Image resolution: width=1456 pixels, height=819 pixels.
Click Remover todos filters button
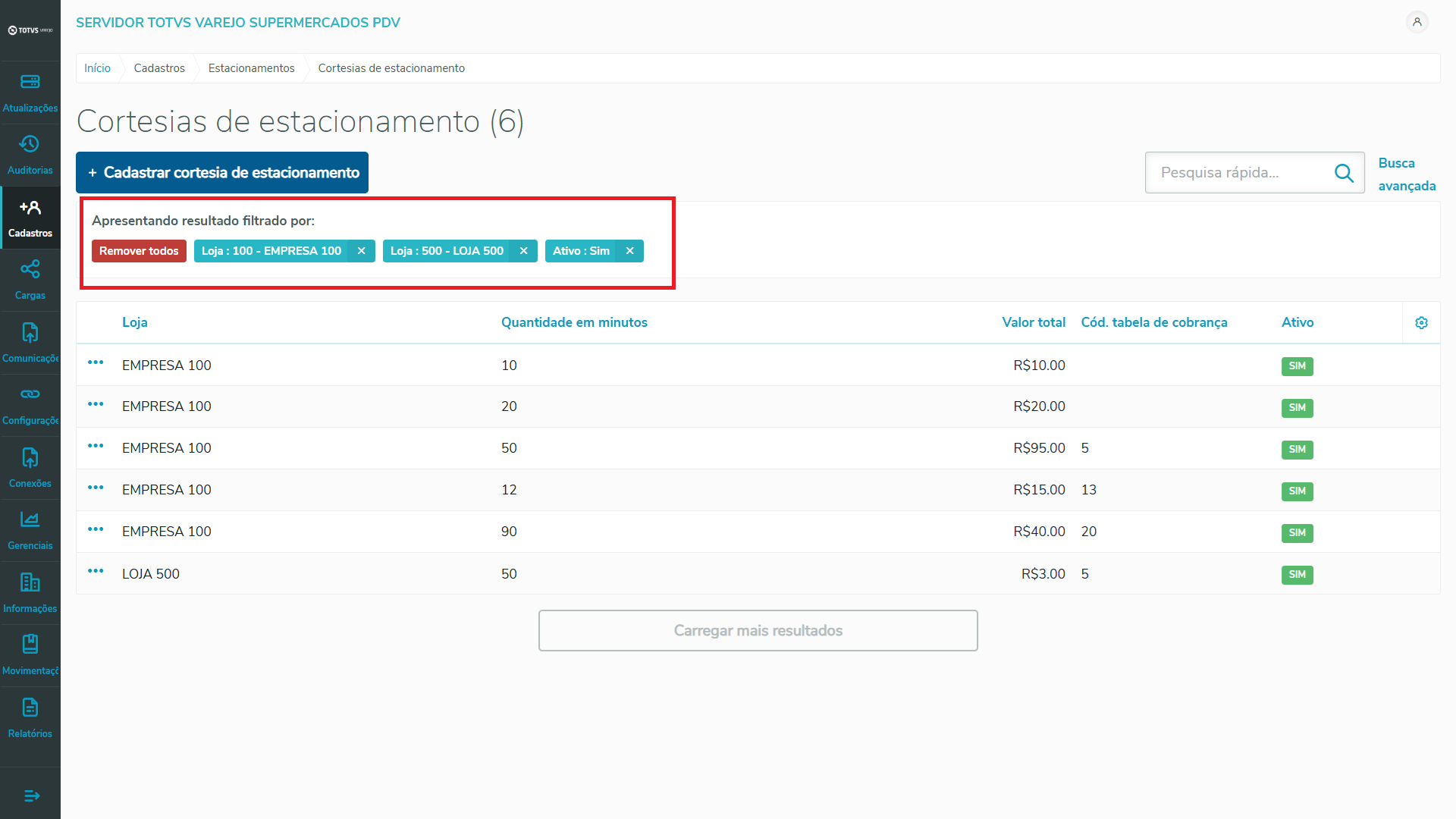[139, 251]
